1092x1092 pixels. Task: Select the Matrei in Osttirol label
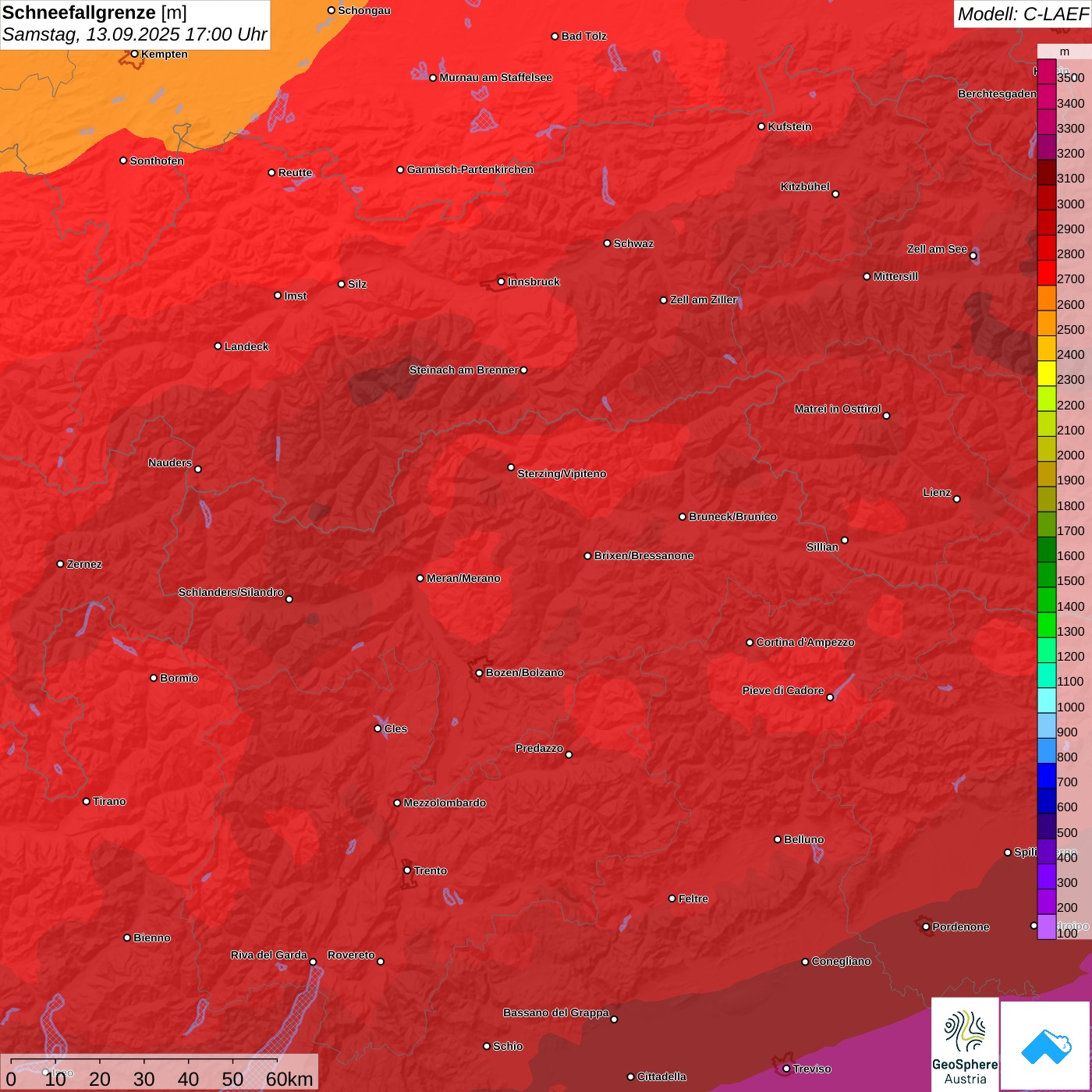[x=838, y=409]
